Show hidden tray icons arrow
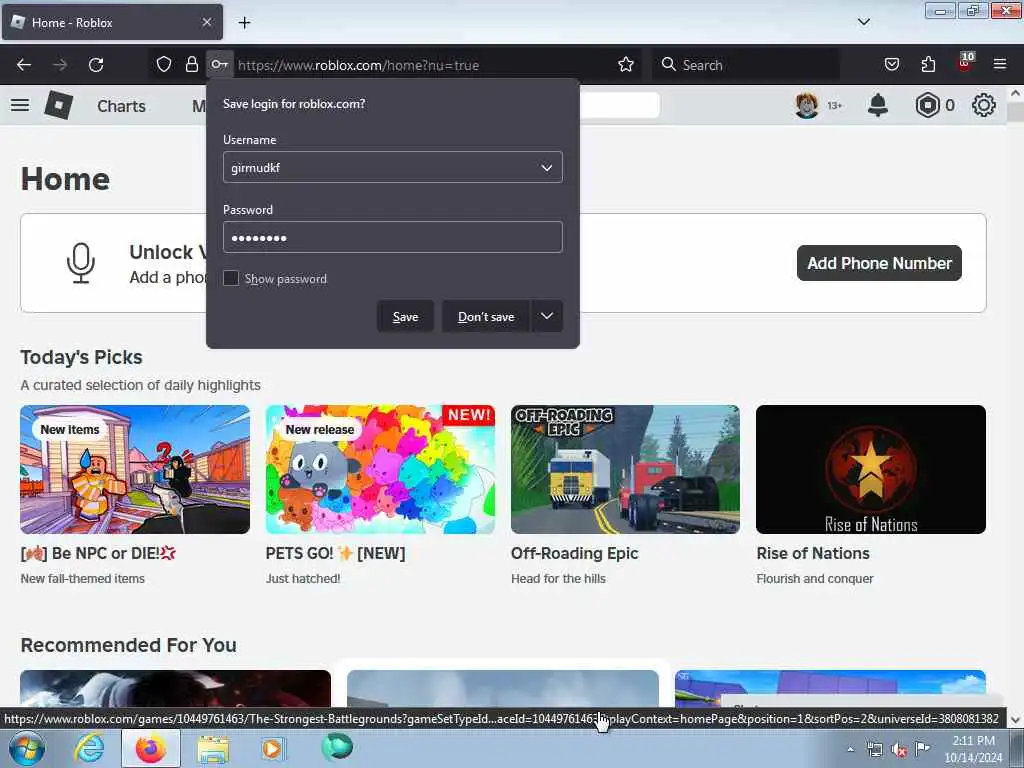 850,749
